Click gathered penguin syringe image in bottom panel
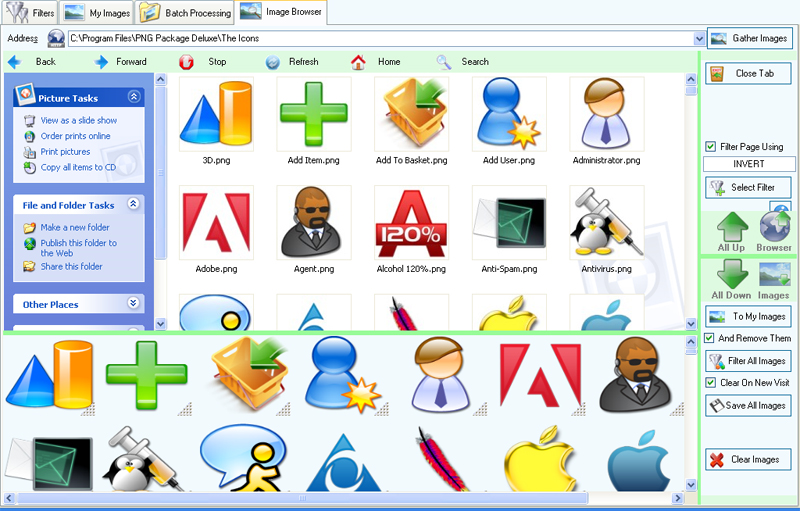 [140, 459]
